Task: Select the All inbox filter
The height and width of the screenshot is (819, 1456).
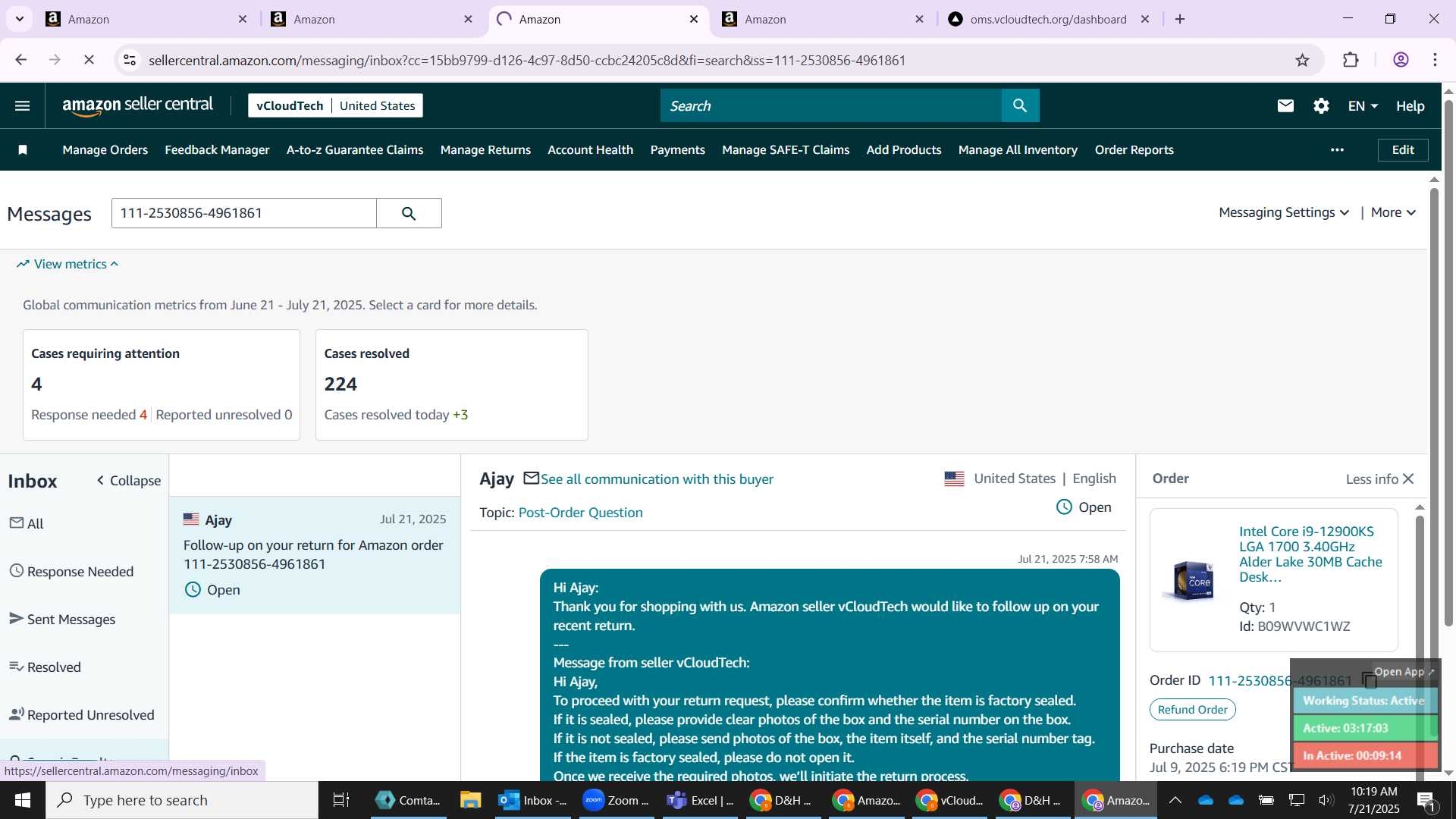Action: [x=27, y=523]
